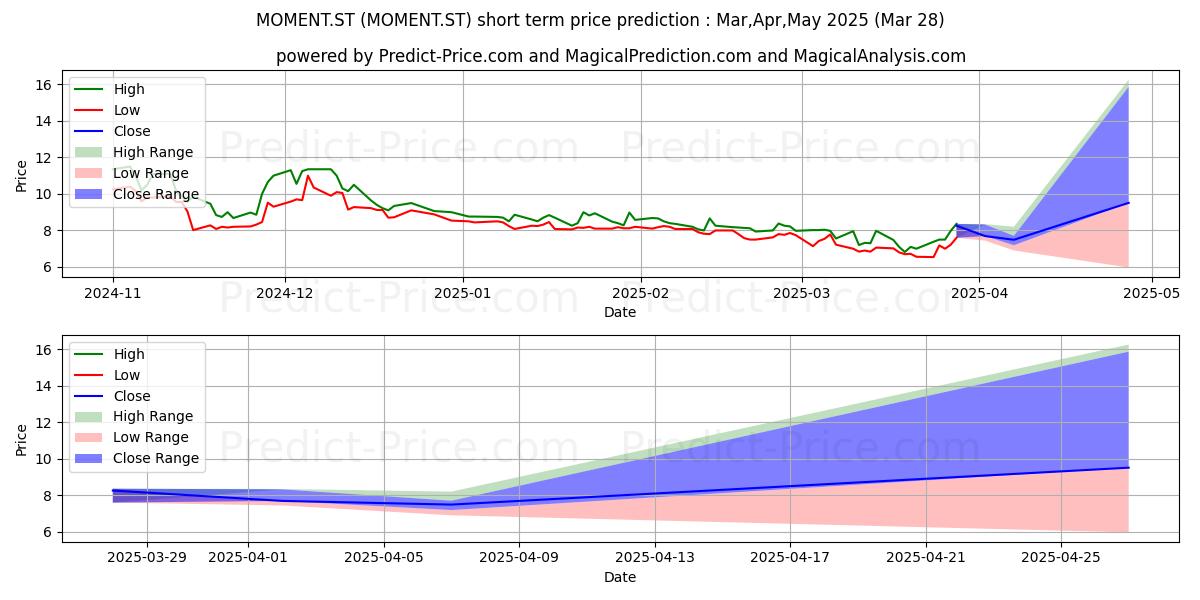Viewport: 1200px width, 600px height.
Task: Click the 2025-04-25 date tick label
Action: coord(1061,559)
